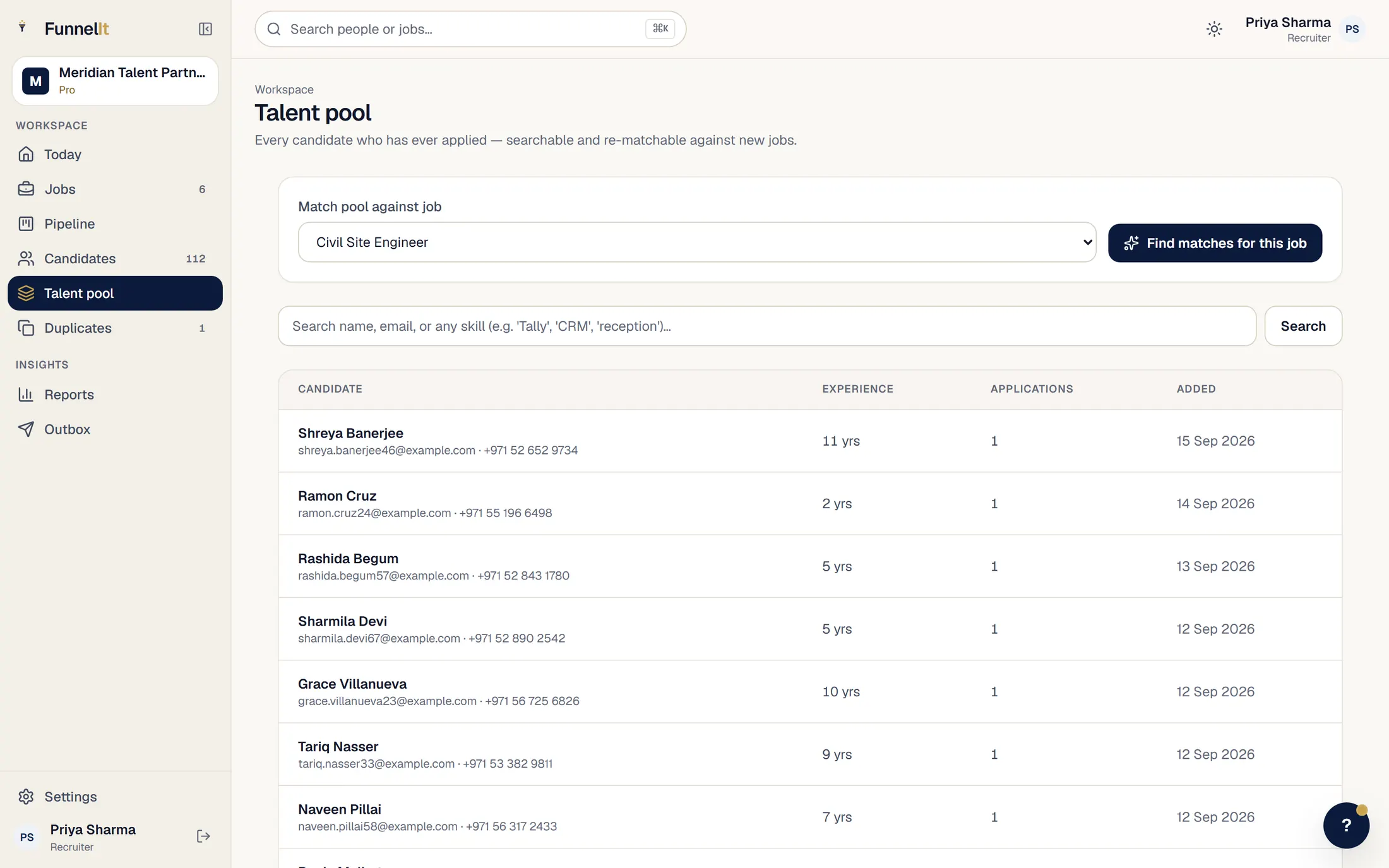Image resolution: width=1389 pixels, height=868 pixels.
Task: Click the Settings gear icon
Action: 26,797
